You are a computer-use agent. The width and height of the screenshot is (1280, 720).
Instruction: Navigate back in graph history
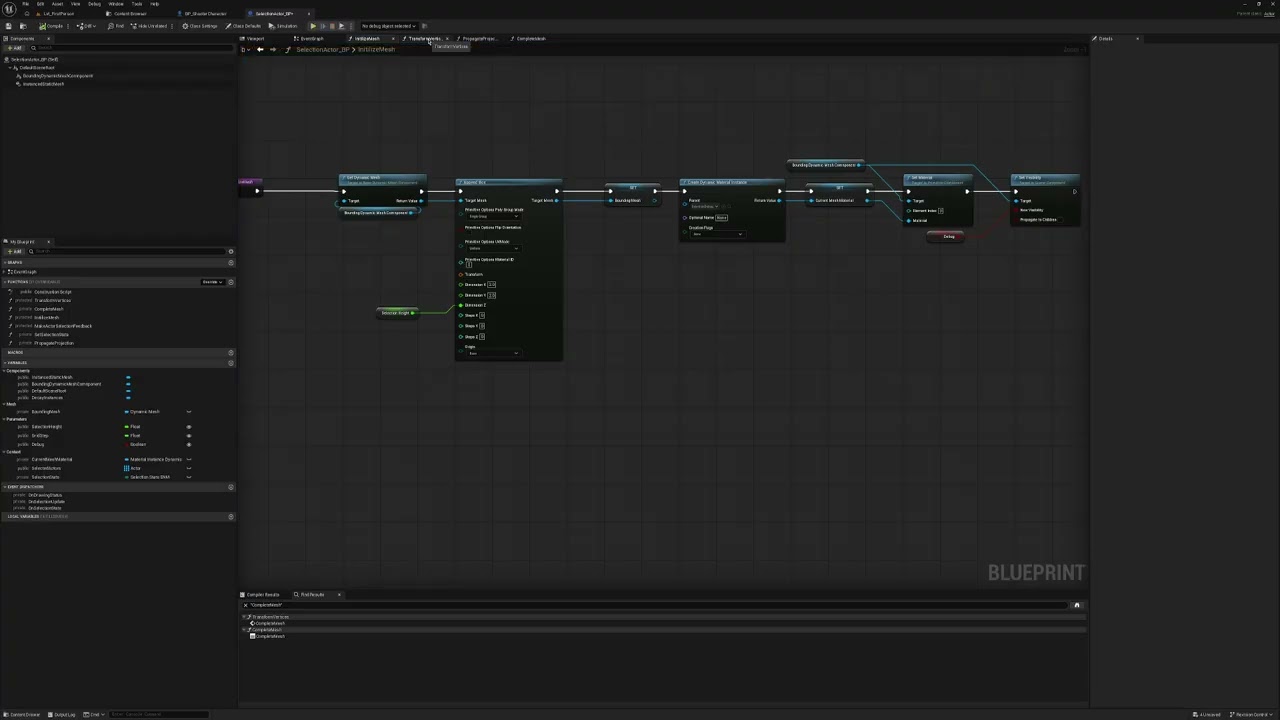(260, 49)
